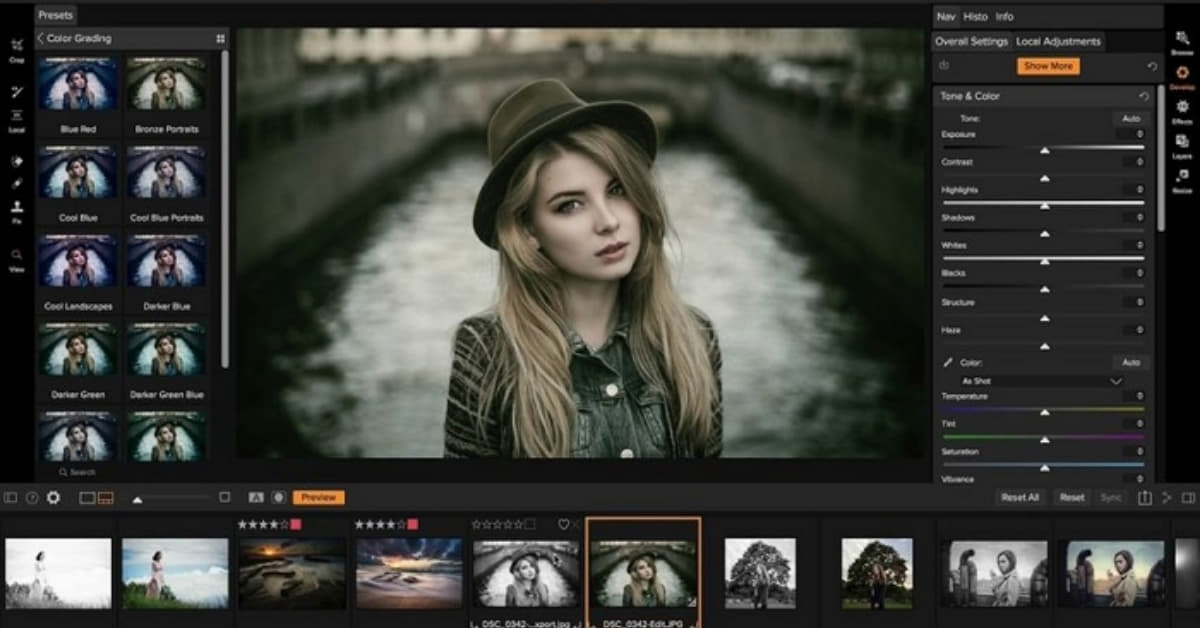1200x628 pixels.
Task: Toggle the A clipping view button
Action: [255, 497]
